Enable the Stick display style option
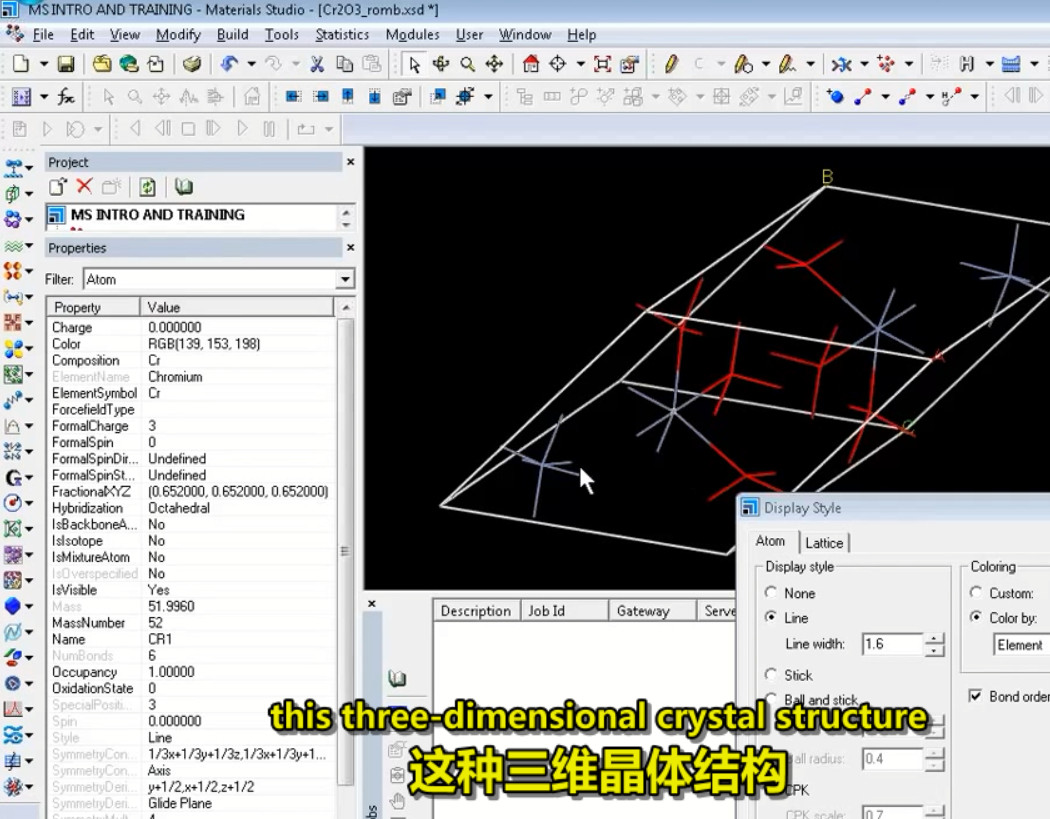Viewport: 1050px width, 819px height. pyautogui.click(x=771, y=675)
